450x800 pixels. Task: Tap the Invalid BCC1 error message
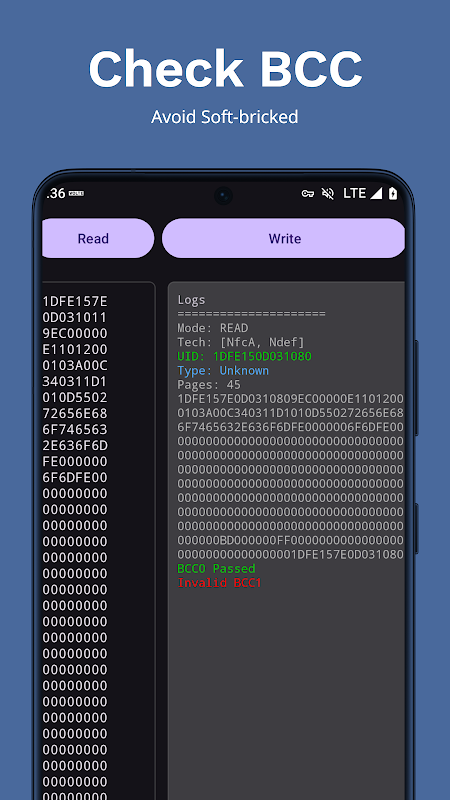[x=219, y=583]
